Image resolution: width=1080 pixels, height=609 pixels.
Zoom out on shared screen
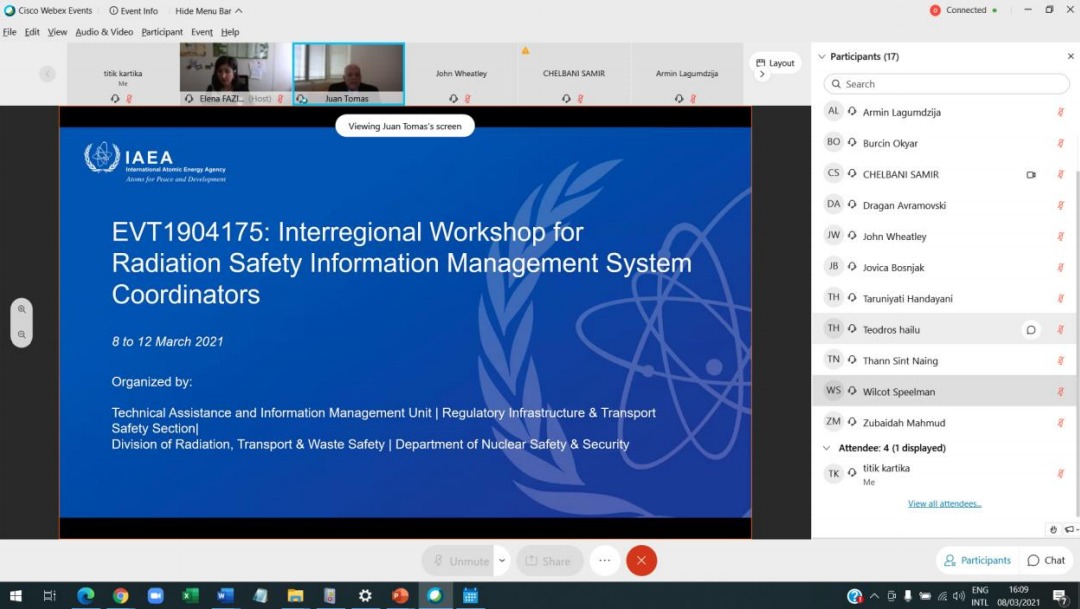pos(22,335)
